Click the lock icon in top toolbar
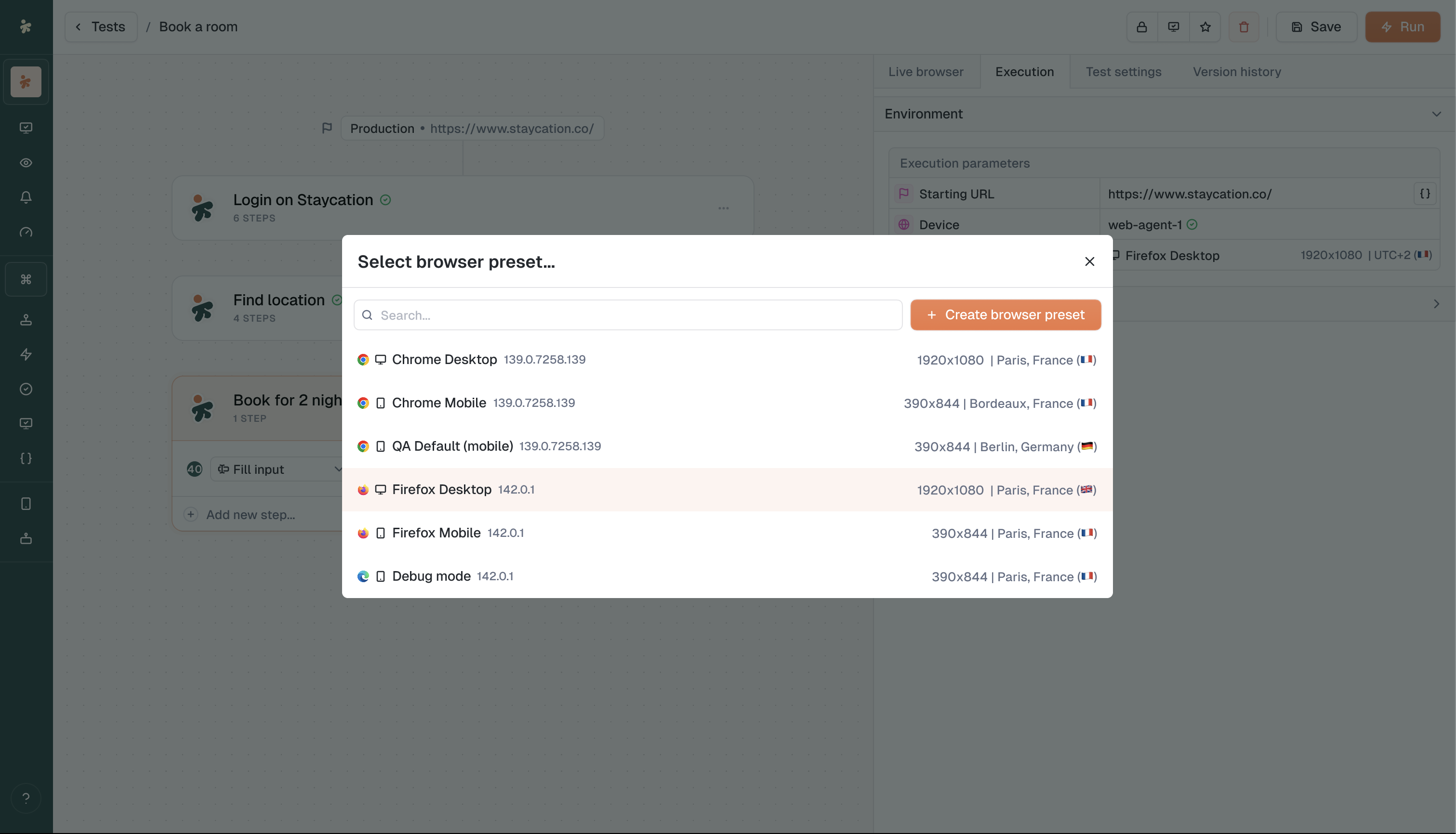 pyautogui.click(x=1141, y=27)
